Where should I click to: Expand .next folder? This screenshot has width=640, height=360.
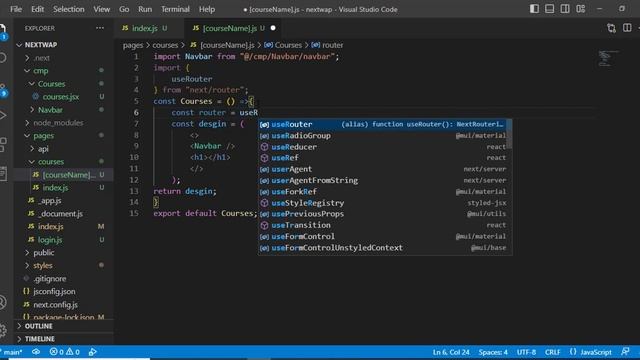[42, 58]
